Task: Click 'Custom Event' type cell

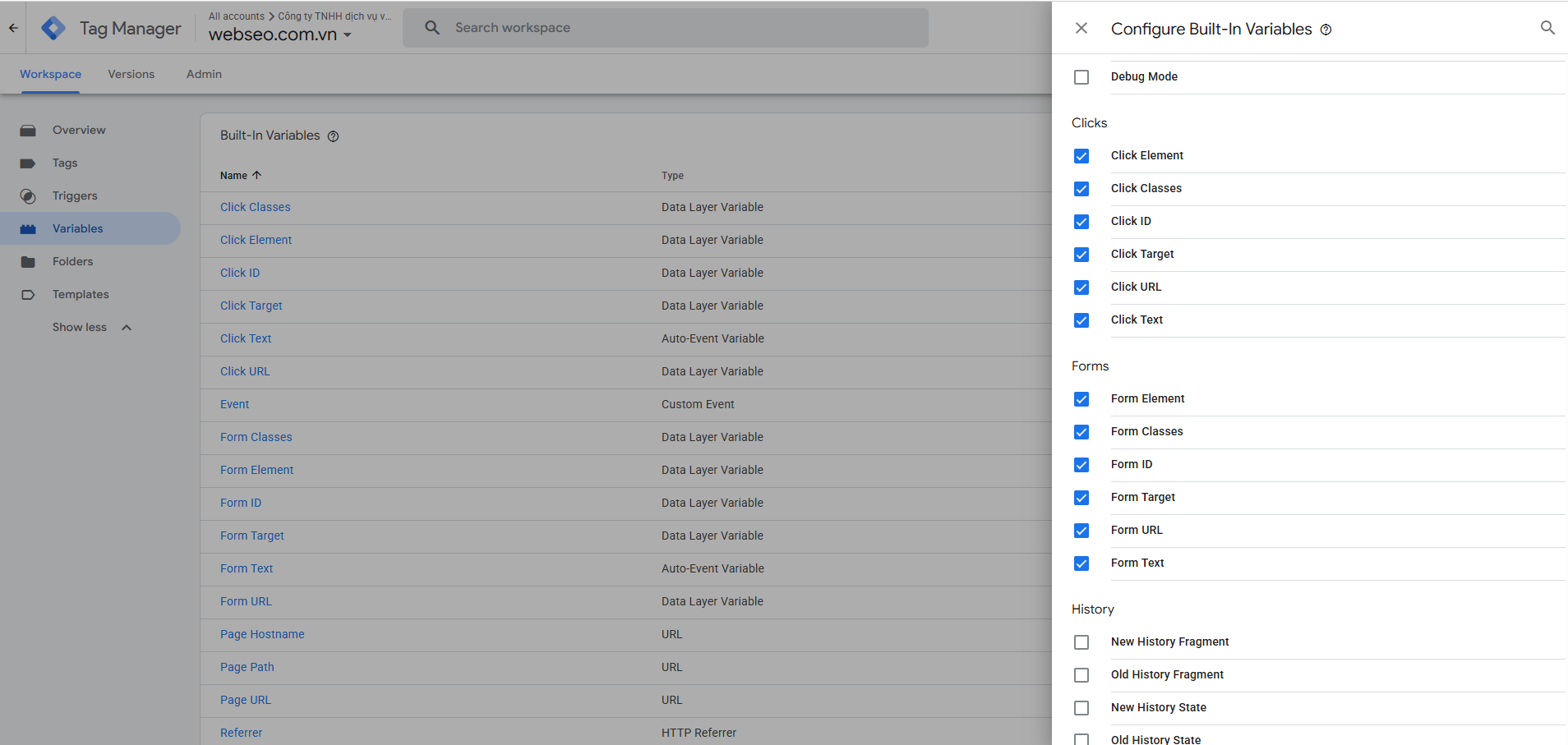Action: tap(698, 404)
